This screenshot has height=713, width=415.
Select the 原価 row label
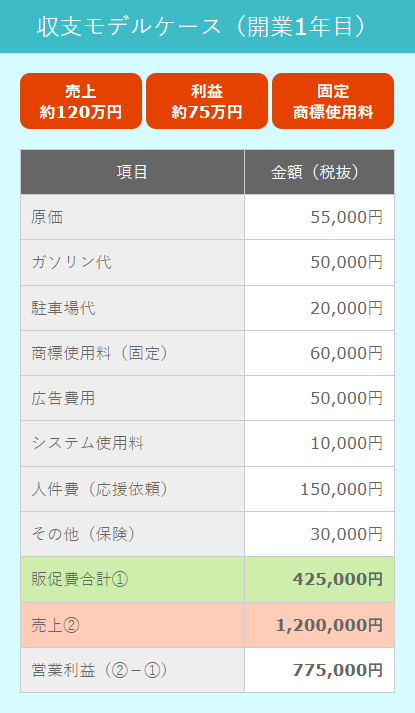point(47,217)
